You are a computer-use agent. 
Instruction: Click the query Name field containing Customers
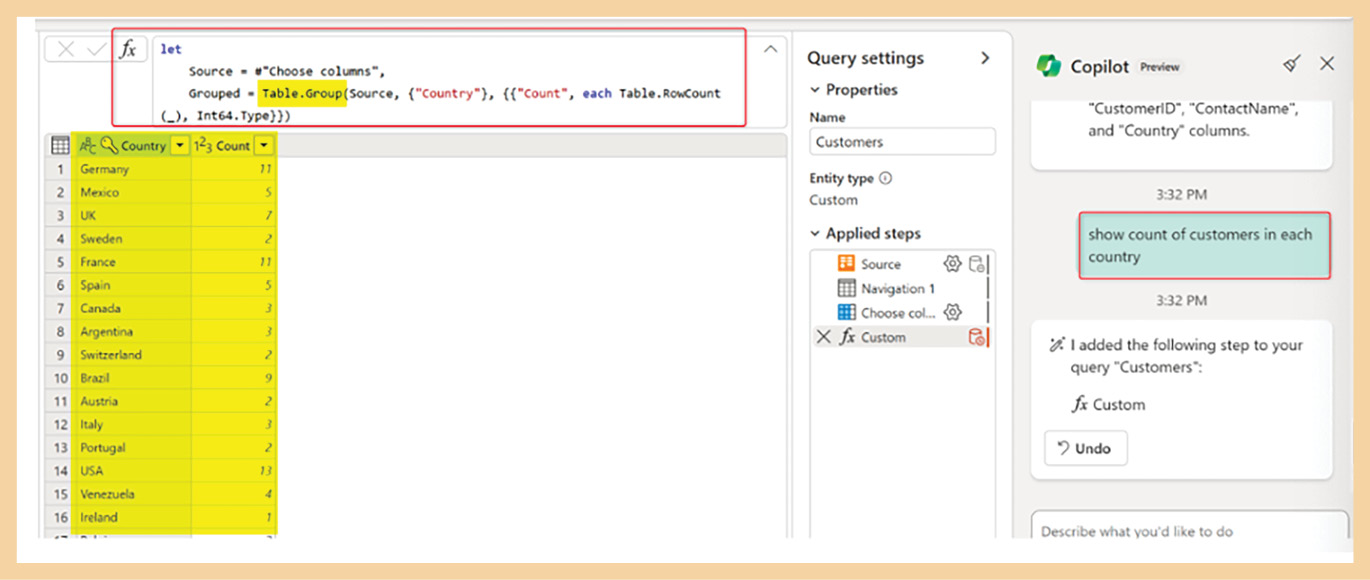click(902, 142)
